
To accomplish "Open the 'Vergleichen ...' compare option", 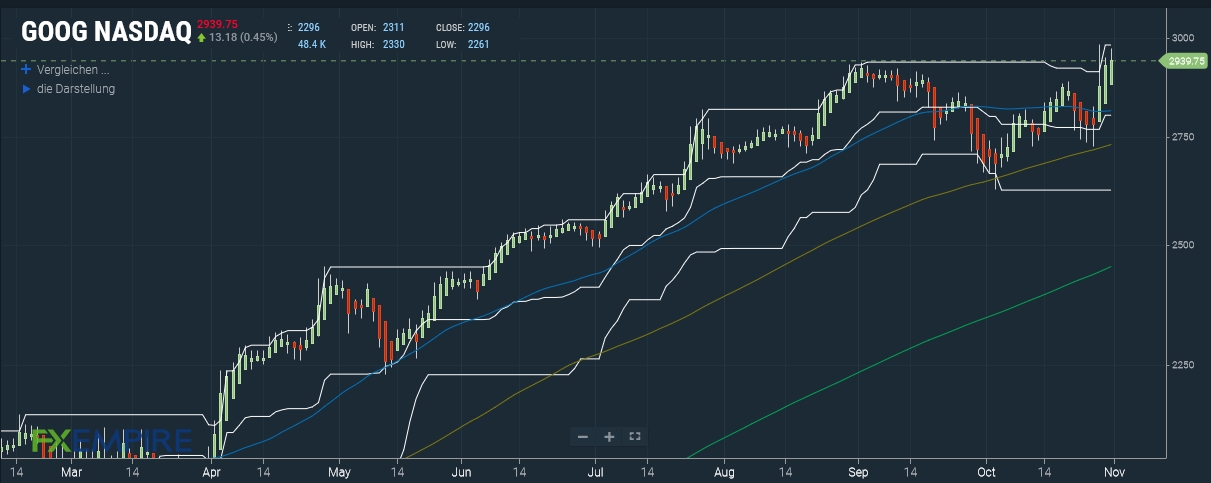I will 72,71.
